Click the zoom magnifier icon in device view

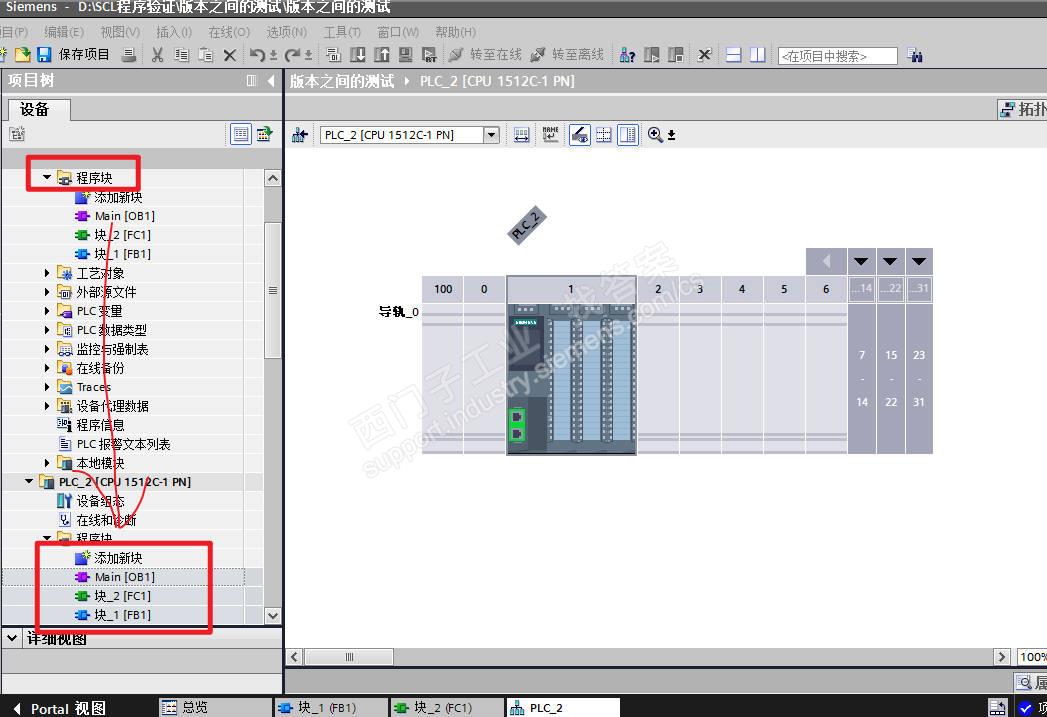655,135
